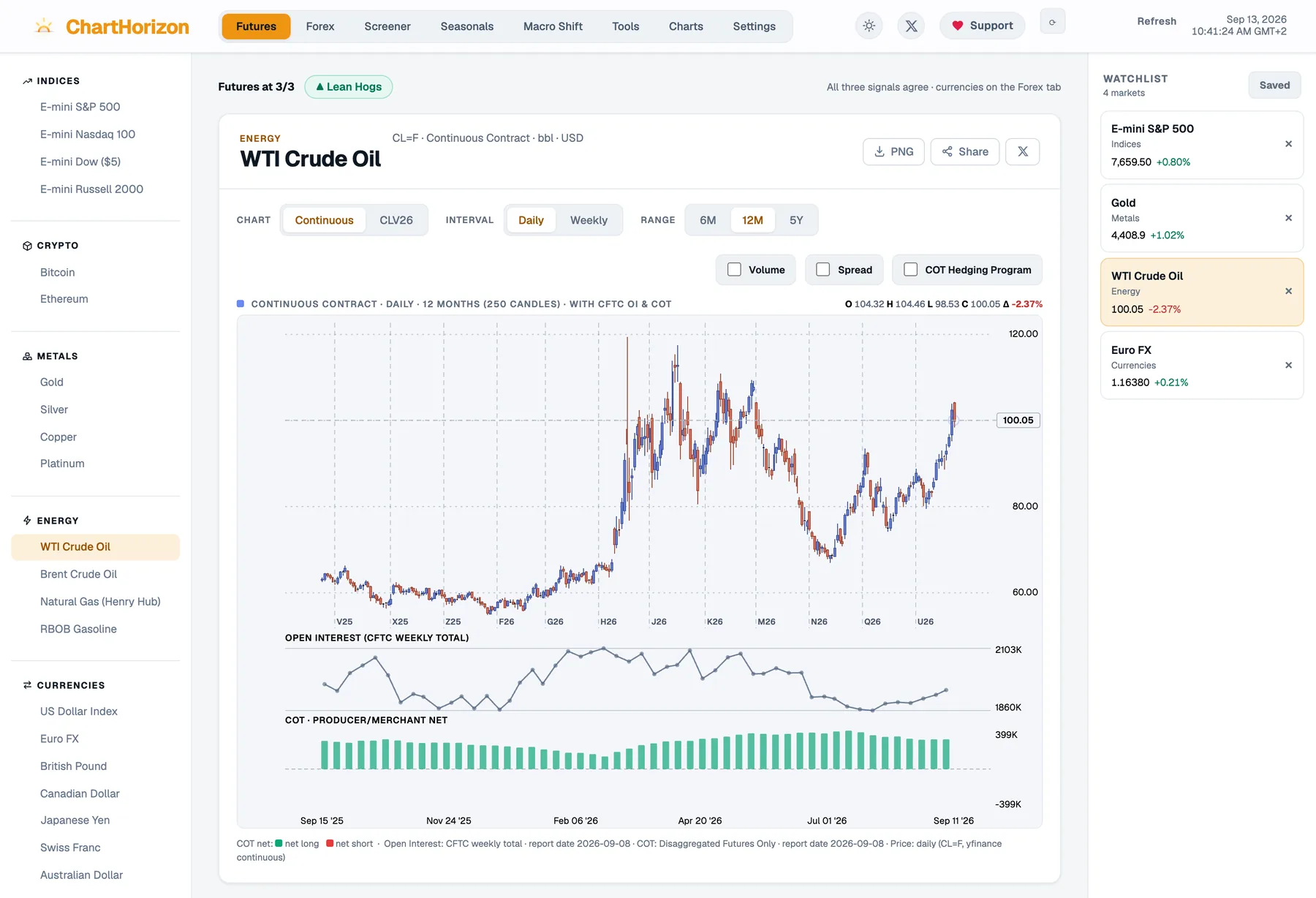Remove Euro FX from watchlist
This screenshot has height=898, width=1316.
1288,365
